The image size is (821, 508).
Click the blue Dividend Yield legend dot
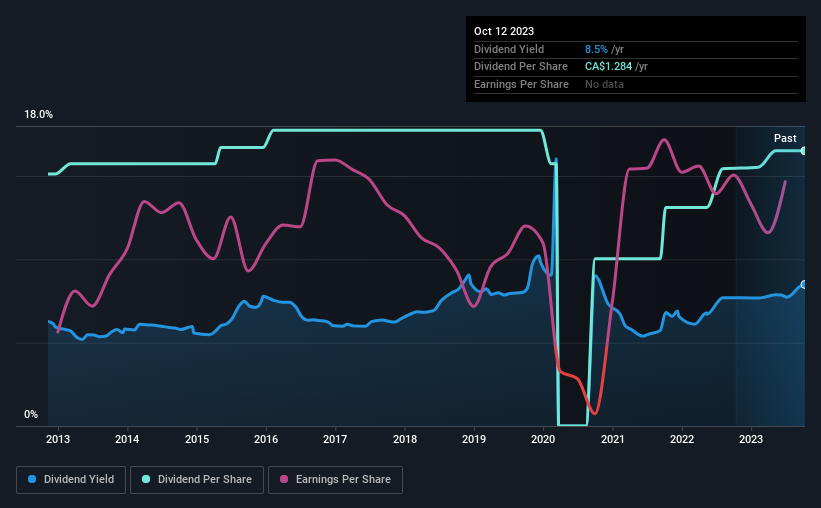tap(32, 479)
